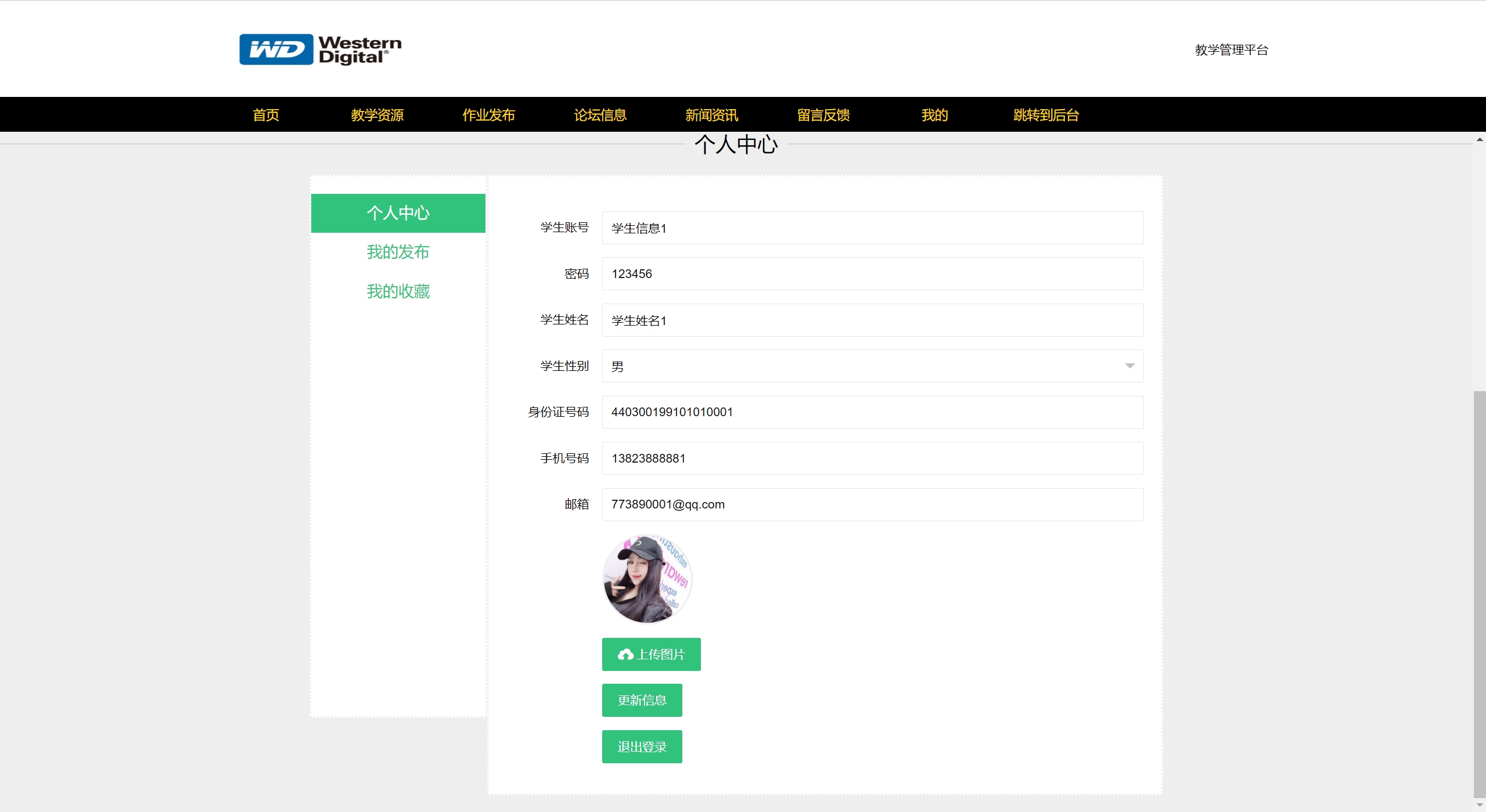
Task: Open 作业发布 menu item
Action: (x=488, y=115)
